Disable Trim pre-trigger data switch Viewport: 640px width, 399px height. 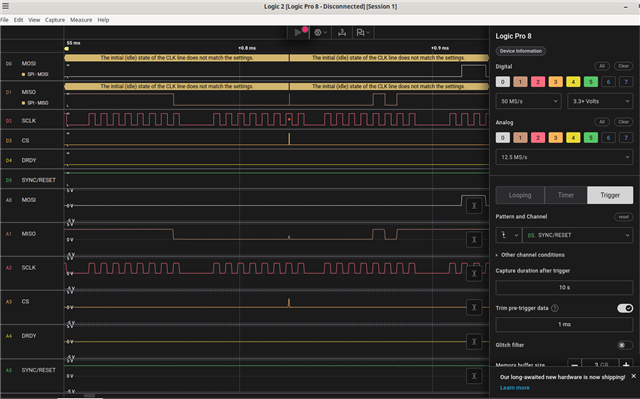point(625,308)
